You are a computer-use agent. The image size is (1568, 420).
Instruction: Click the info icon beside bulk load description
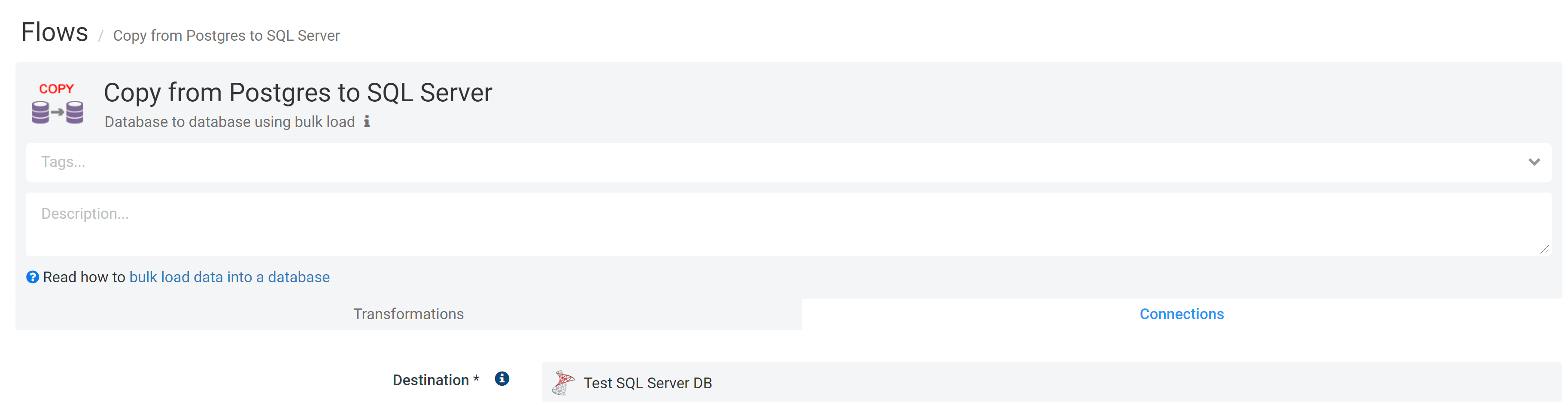coord(366,122)
